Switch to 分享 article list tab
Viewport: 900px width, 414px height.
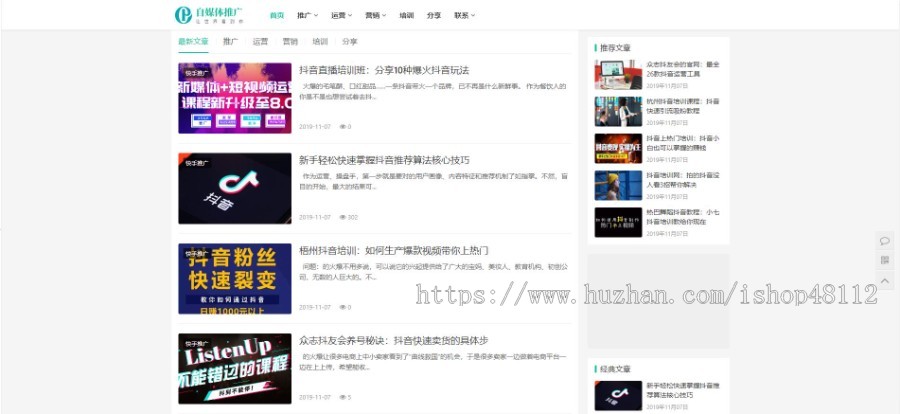(350, 41)
